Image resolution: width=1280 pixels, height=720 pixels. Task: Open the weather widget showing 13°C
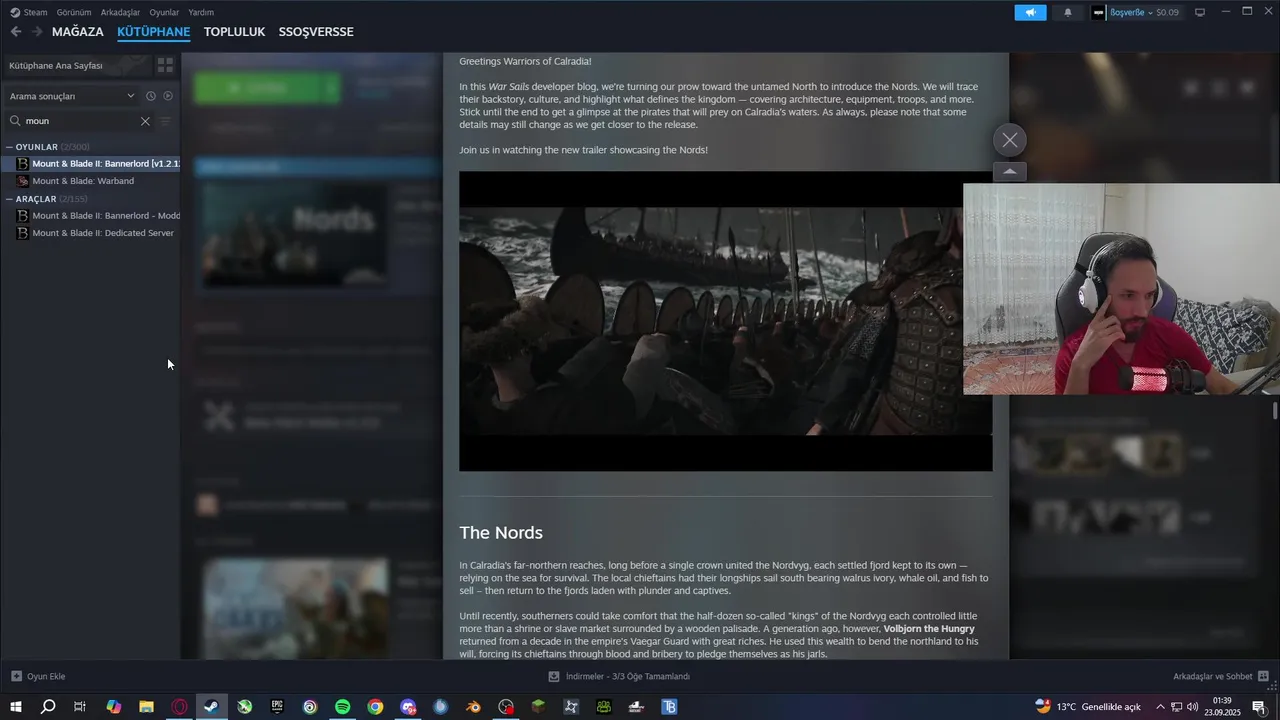[x=1088, y=707]
